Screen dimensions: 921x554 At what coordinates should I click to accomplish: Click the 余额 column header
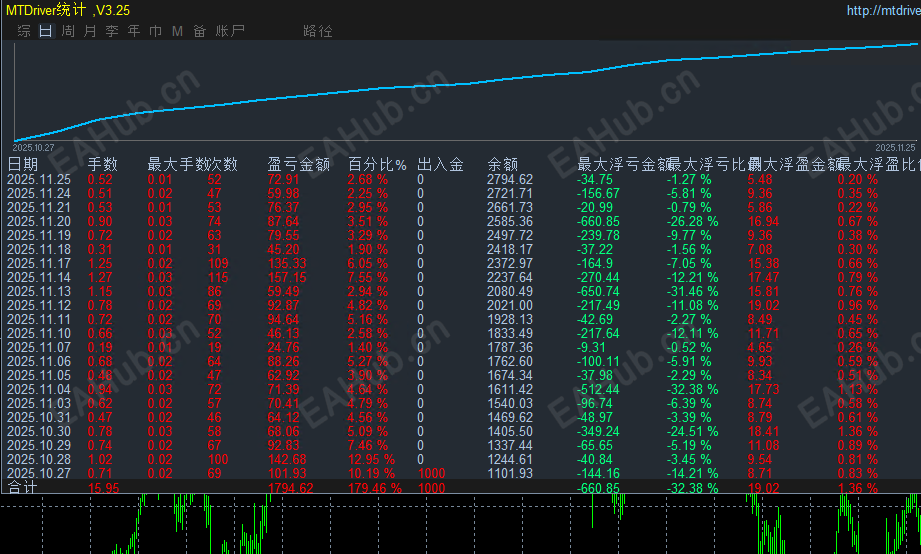coord(503,164)
